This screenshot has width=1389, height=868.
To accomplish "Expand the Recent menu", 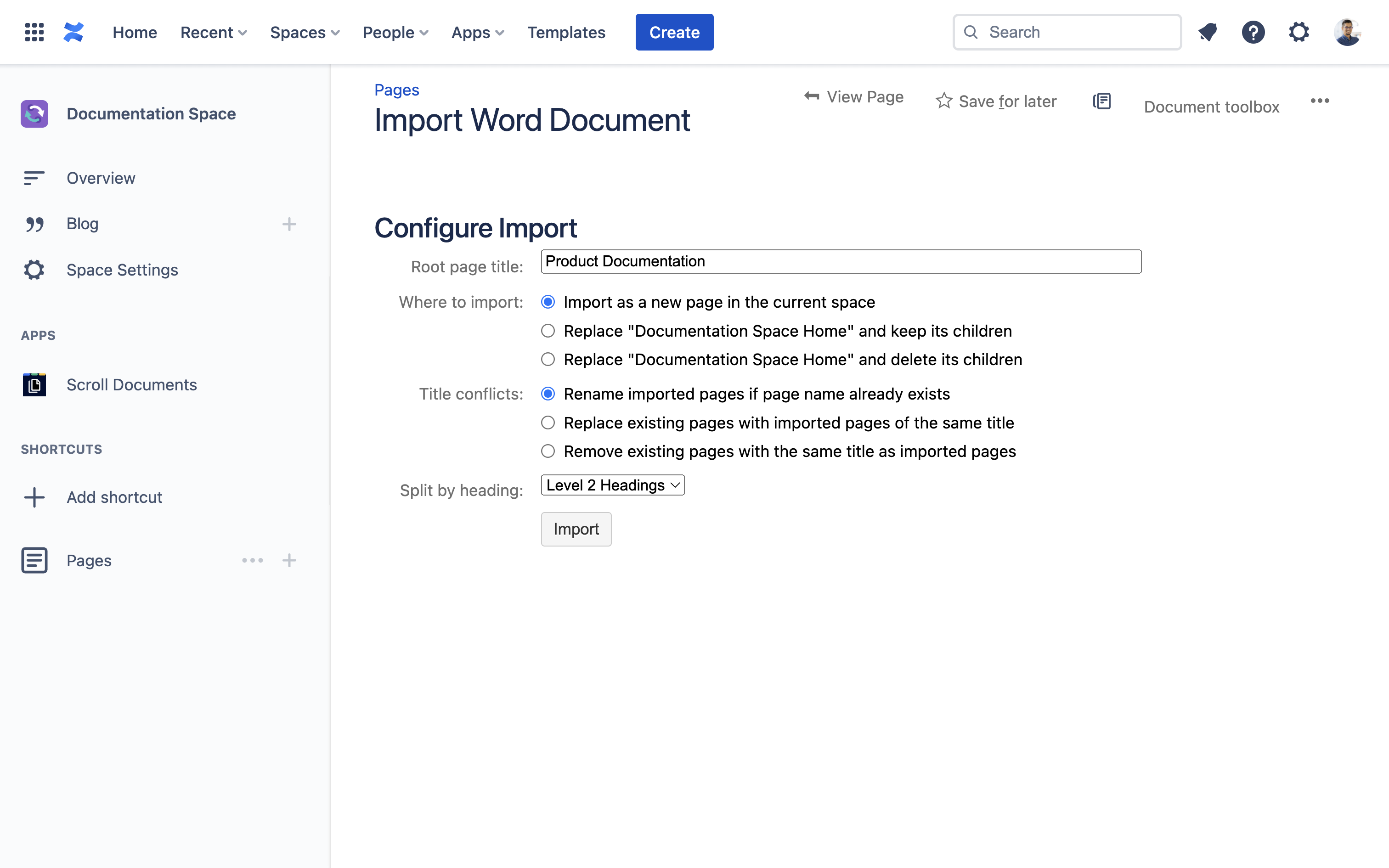I will tap(214, 33).
